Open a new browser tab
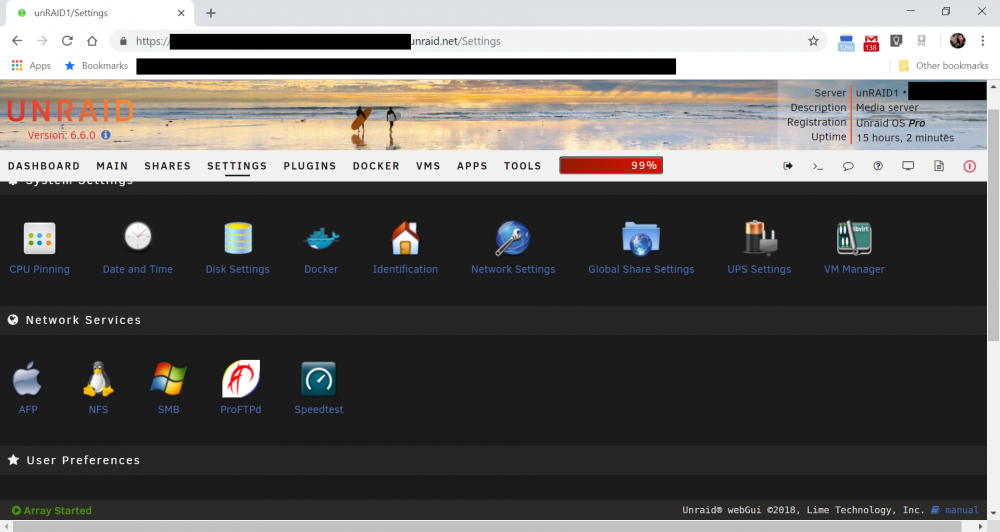This screenshot has width=1000, height=532. pyautogui.click(x=210, y=13)
